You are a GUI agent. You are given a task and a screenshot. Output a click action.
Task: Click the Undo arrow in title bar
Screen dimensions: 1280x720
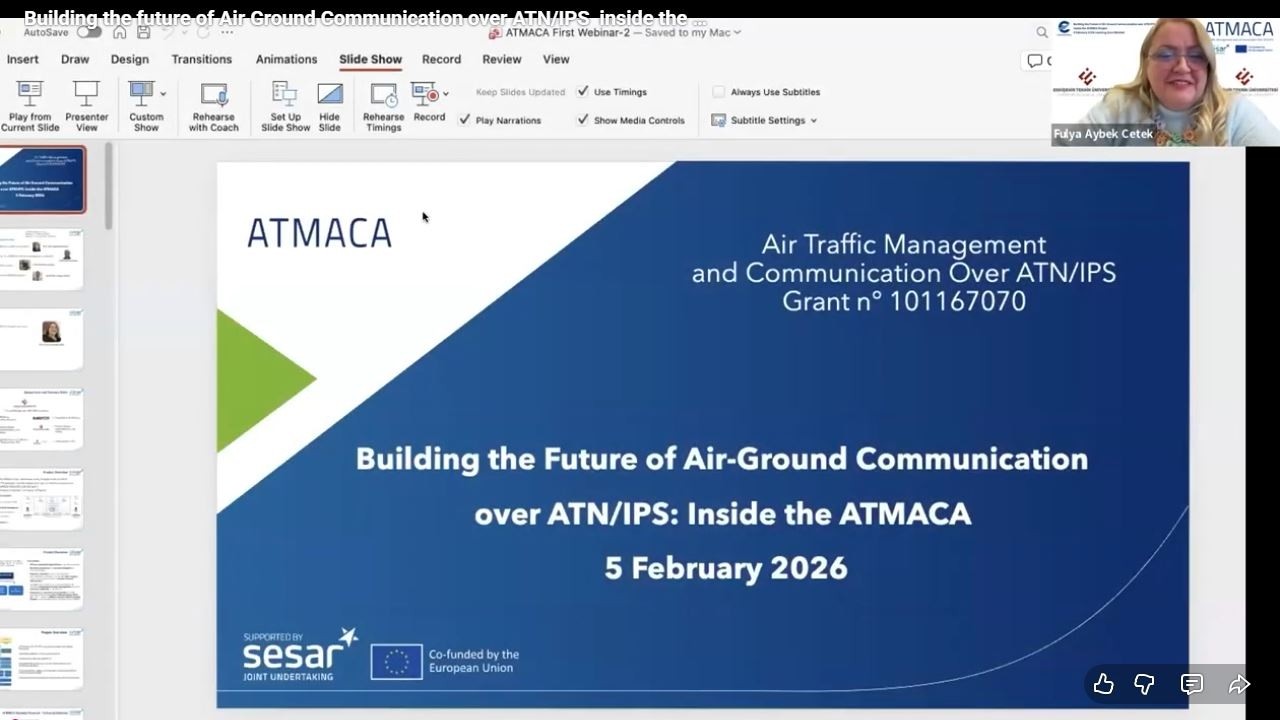[168, 32]
